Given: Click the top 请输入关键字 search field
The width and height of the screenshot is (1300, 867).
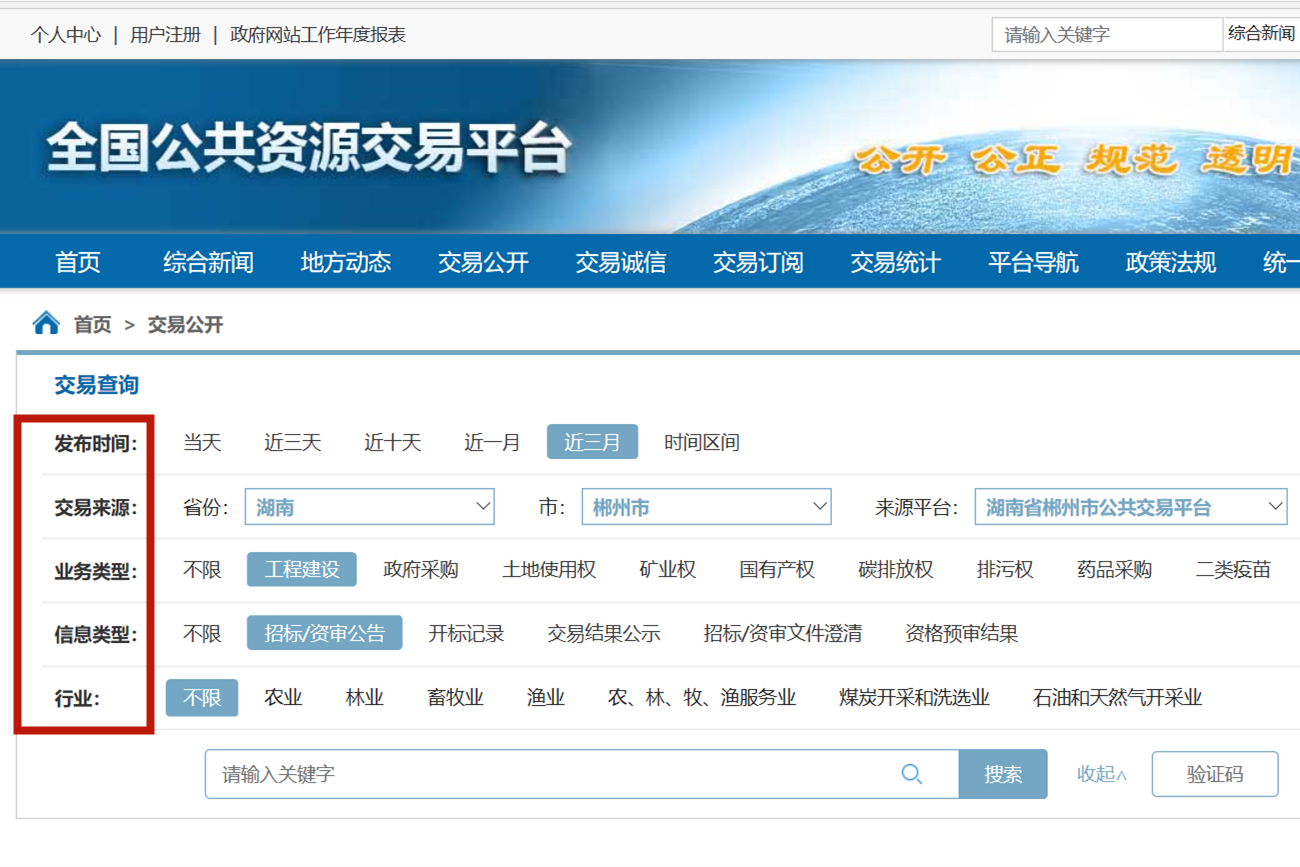Looking at the screenshot, I should [x=1107, y=34].
